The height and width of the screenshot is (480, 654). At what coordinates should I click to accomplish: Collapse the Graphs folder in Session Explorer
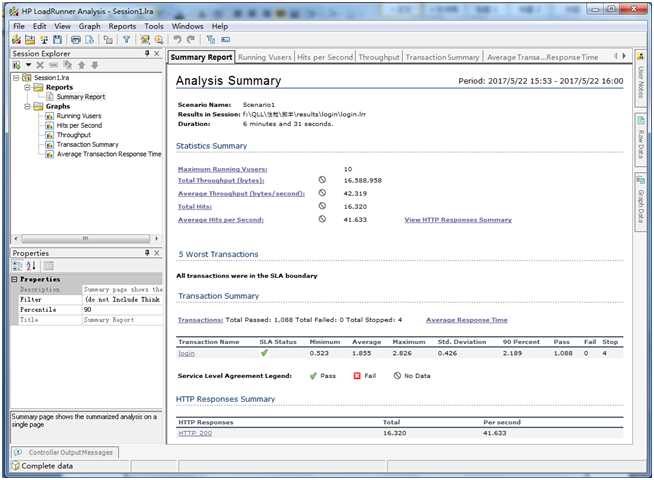pyautogui.click(x=26, y=106)
